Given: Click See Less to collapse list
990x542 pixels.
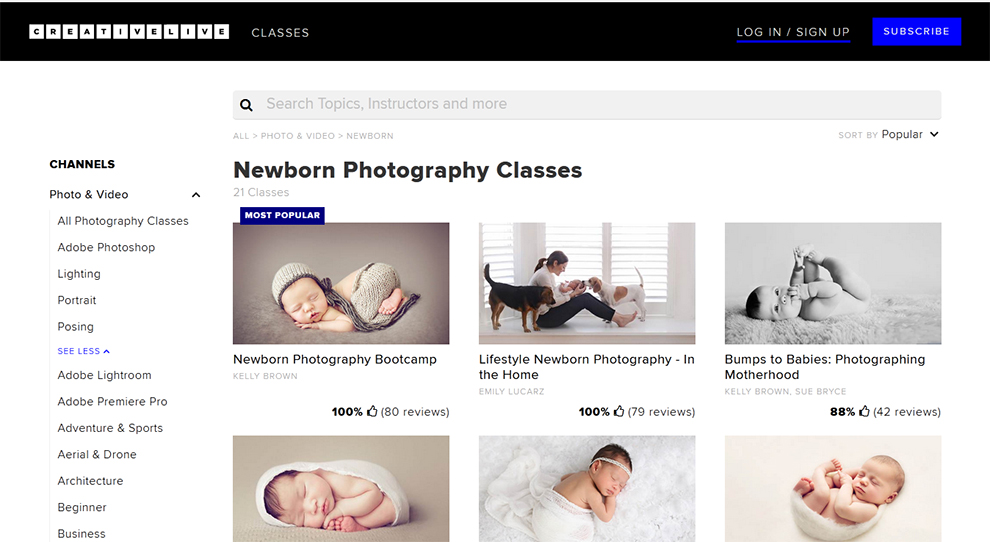Looking at the screenshot, I should click(83, 352).
